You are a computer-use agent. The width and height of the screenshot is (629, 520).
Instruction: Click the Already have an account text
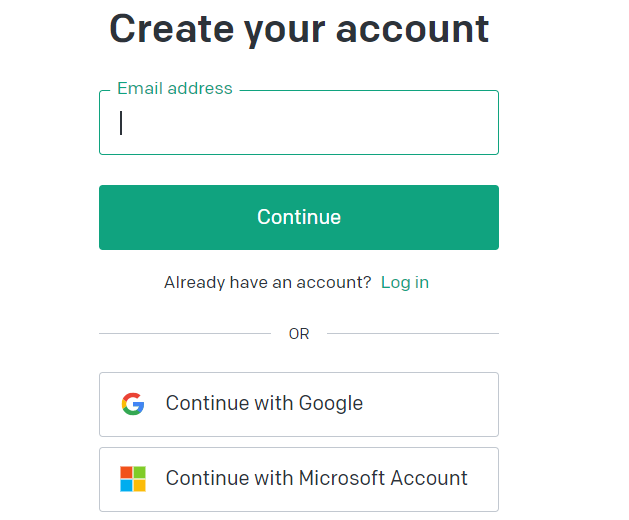268,282
